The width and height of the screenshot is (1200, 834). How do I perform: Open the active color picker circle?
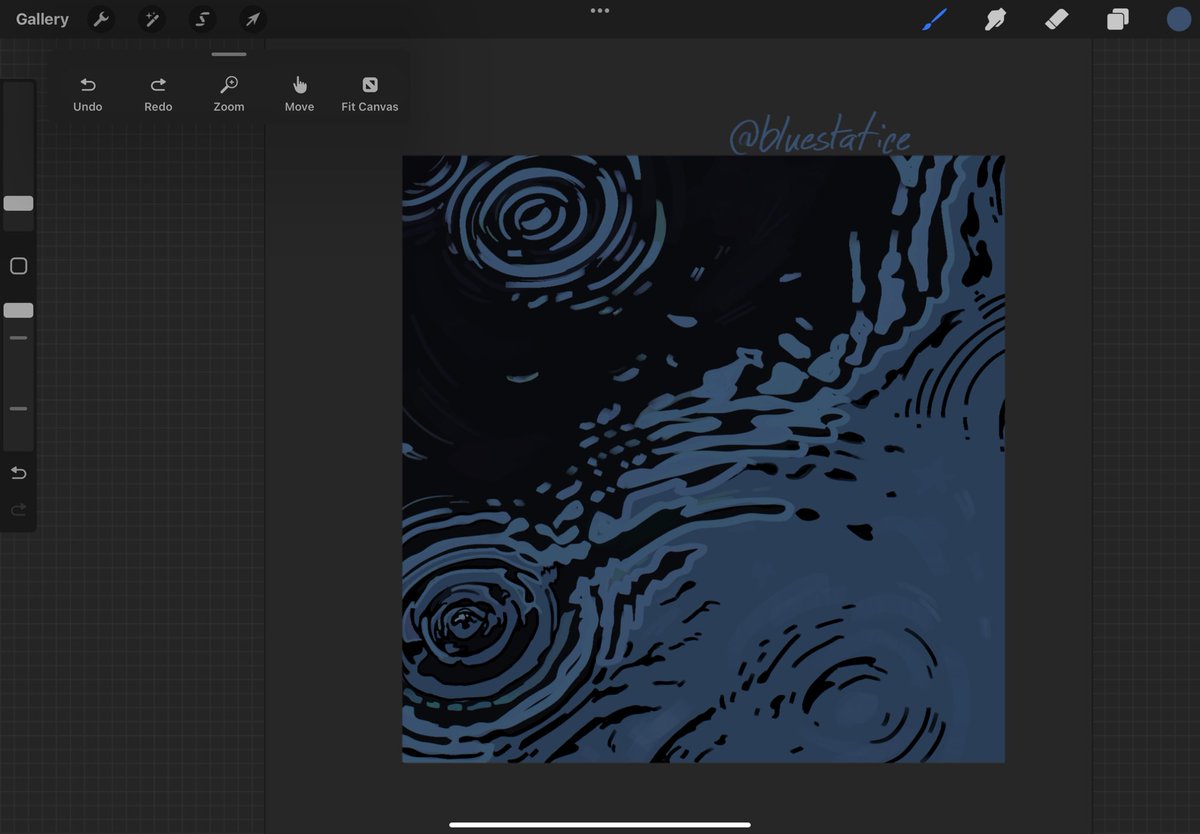[x=1179, y=19]
